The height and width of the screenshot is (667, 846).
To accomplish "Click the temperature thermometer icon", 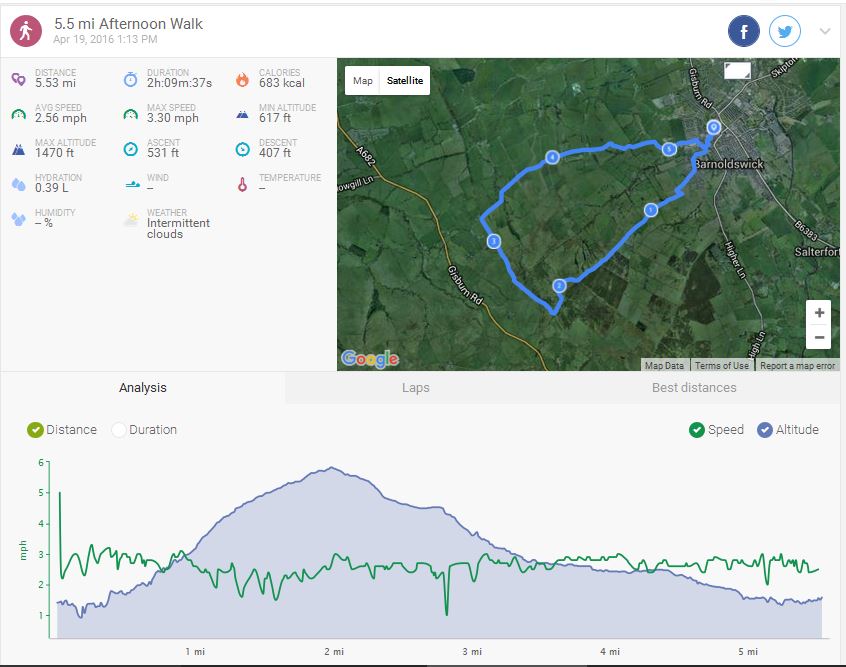I will coord(242,184).
